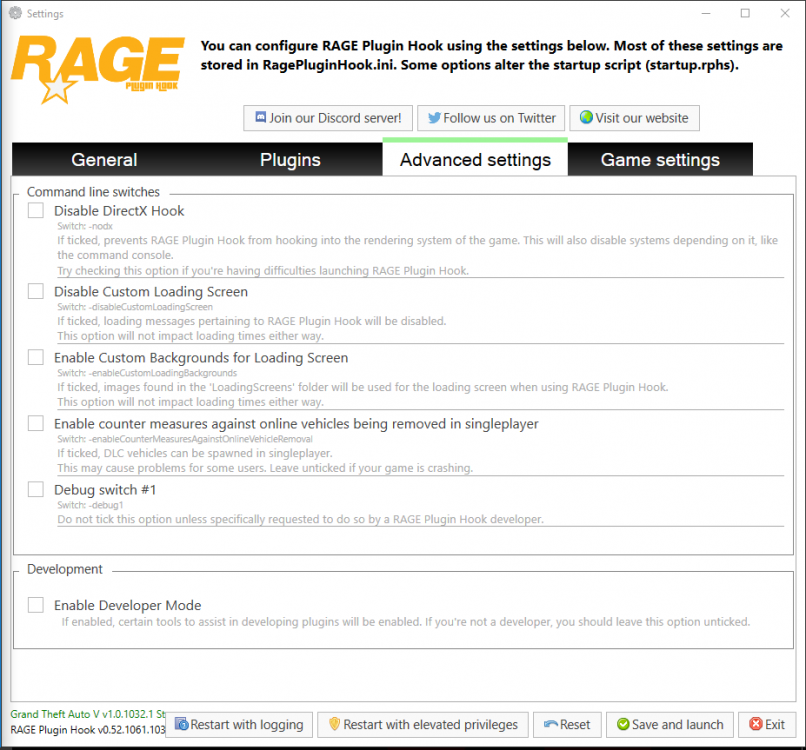
Task: Click Restart with logging button
Action: point(239,725)
